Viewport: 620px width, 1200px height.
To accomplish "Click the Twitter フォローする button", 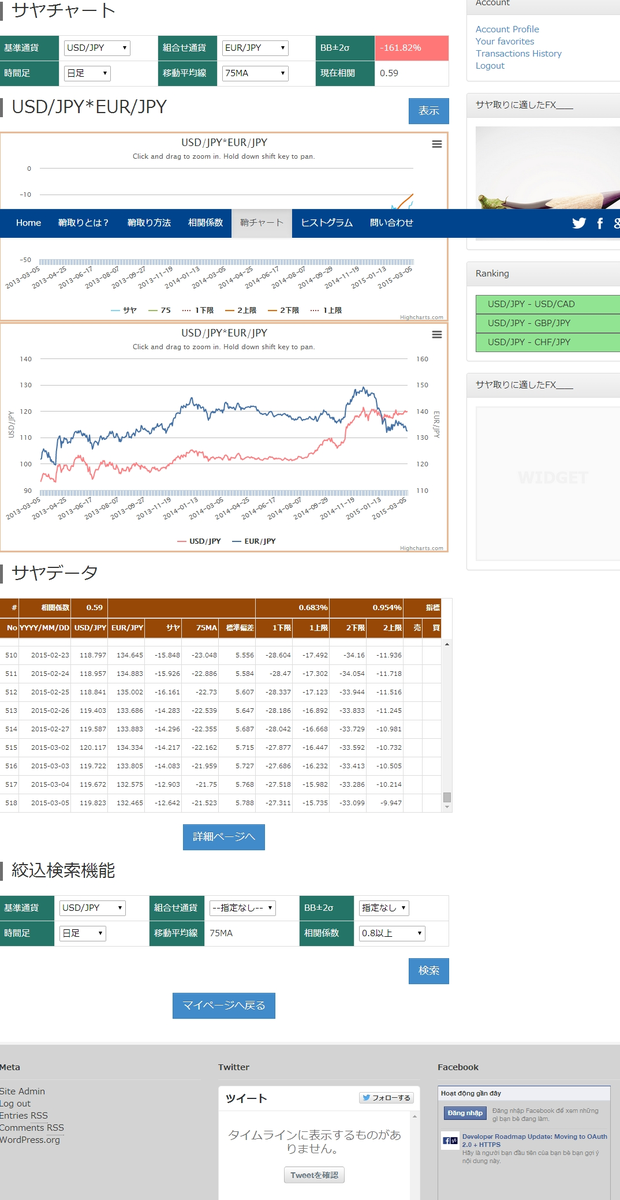I will (x=386, y=1098).
